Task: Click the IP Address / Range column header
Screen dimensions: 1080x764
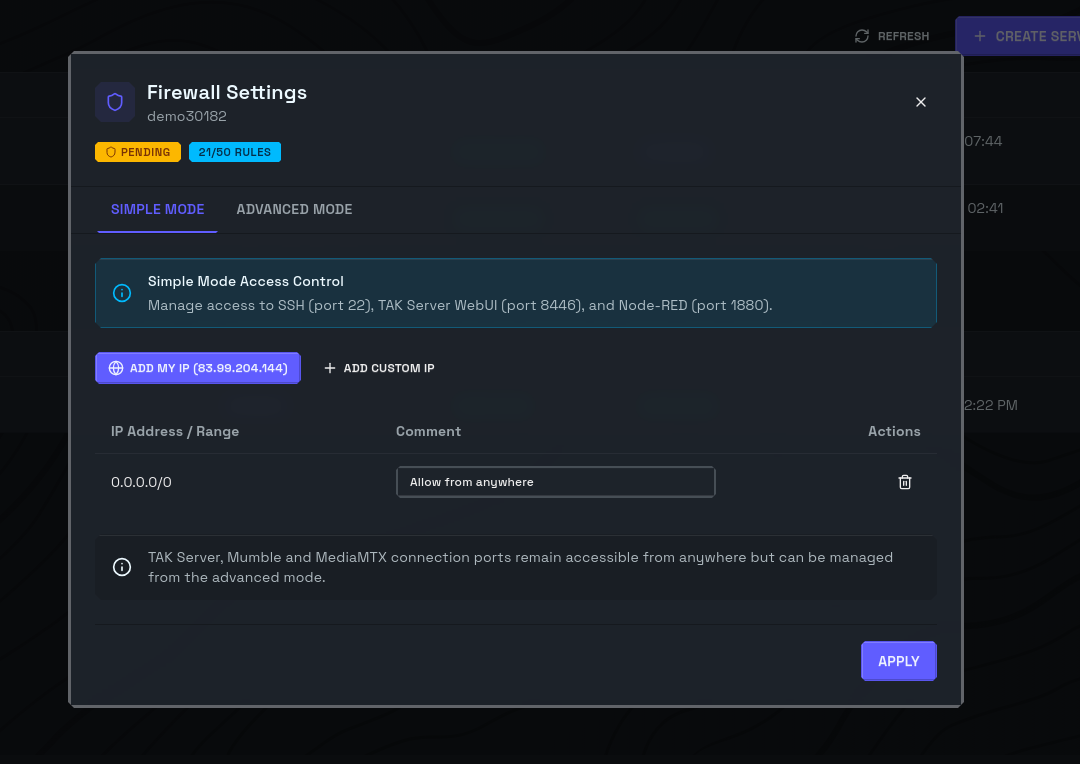Action: (x=175, y=431)
